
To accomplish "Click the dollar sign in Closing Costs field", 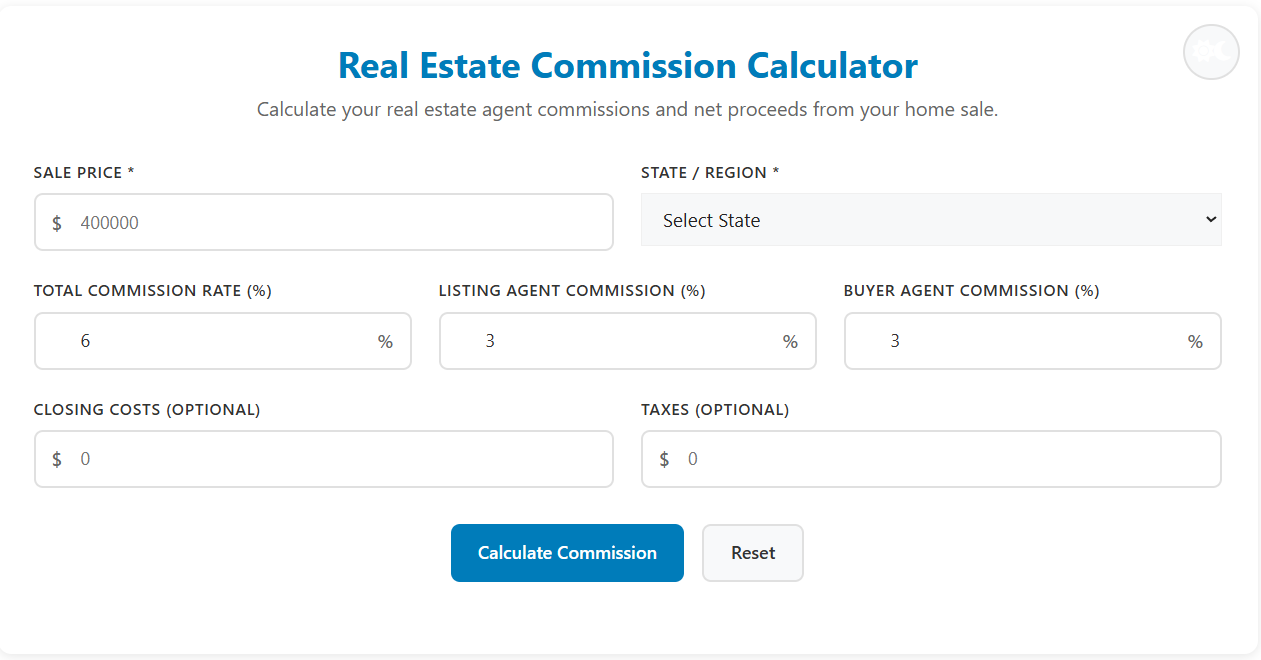I will coord(57,458).
